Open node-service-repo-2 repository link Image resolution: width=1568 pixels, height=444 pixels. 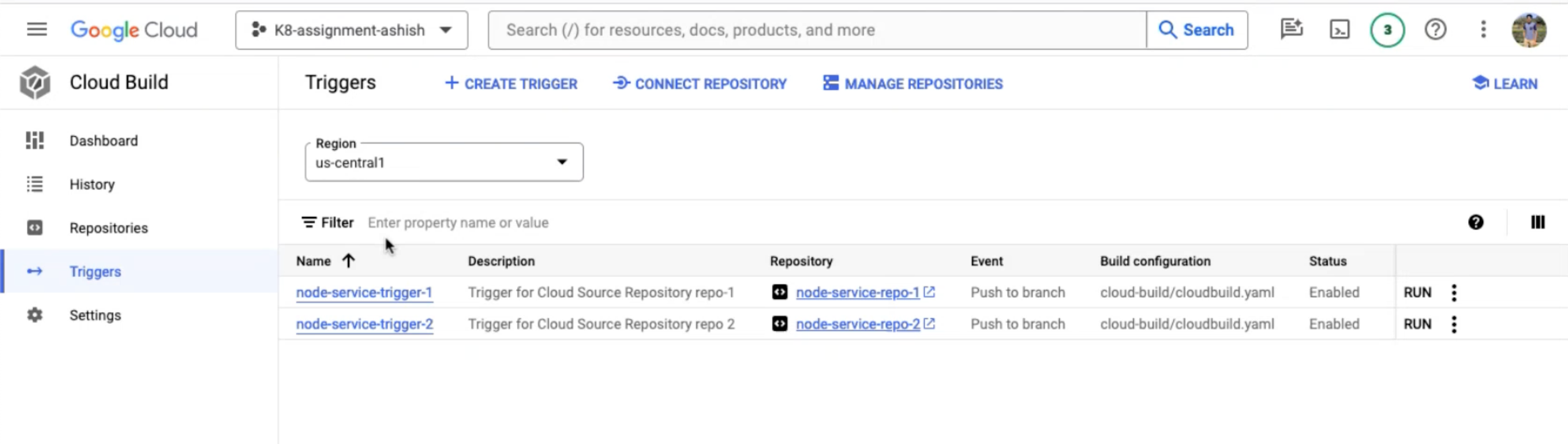tap(858, 324)
